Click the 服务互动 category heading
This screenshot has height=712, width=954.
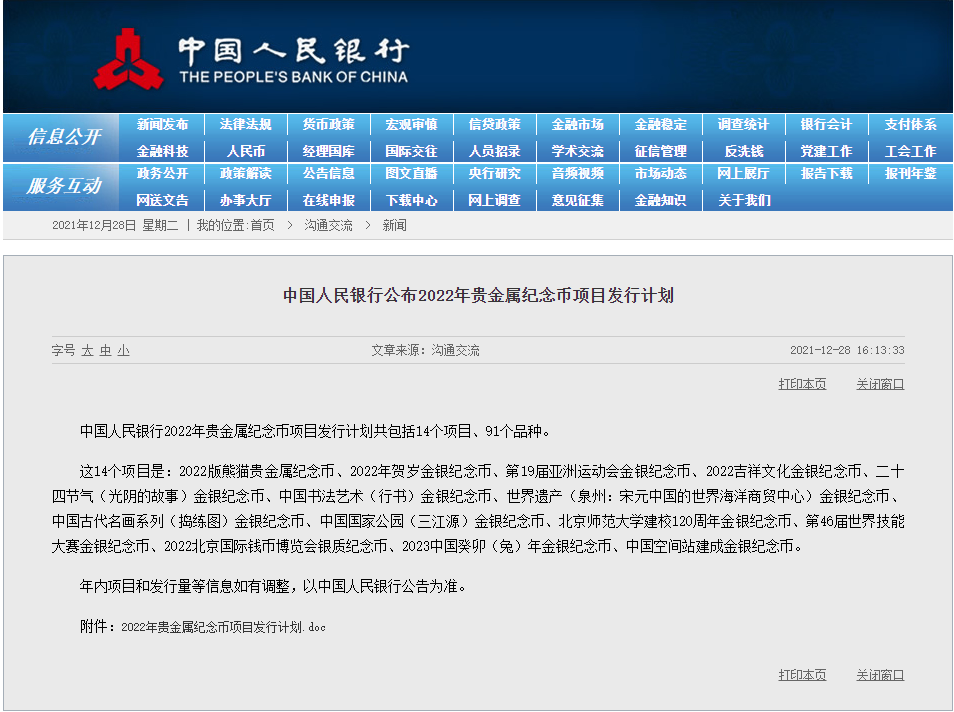tap(64, 185)
